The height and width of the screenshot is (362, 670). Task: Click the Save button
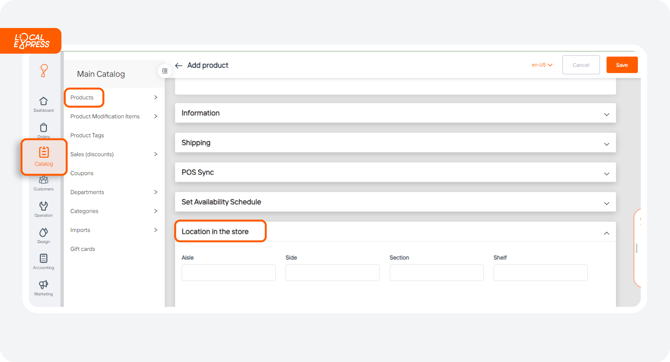622,65
